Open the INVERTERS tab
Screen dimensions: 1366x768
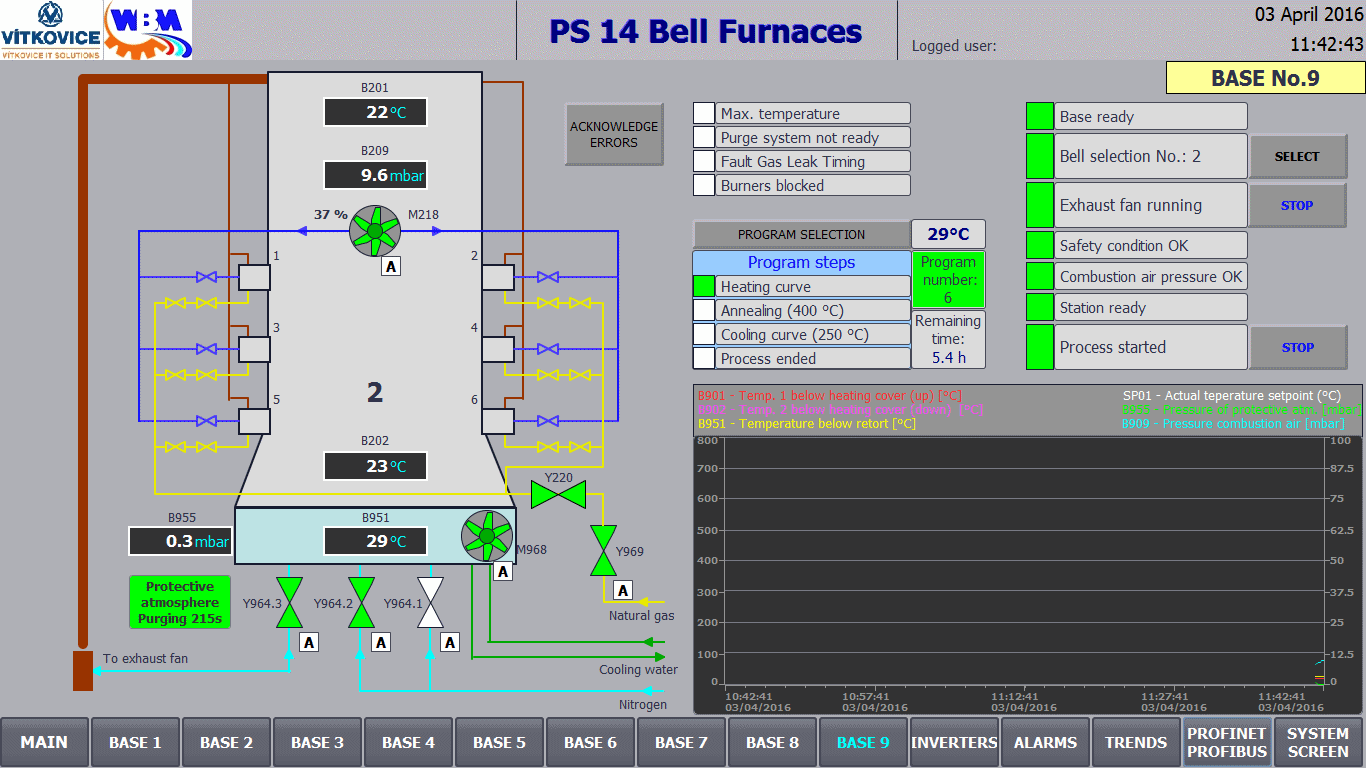point(954,742)
